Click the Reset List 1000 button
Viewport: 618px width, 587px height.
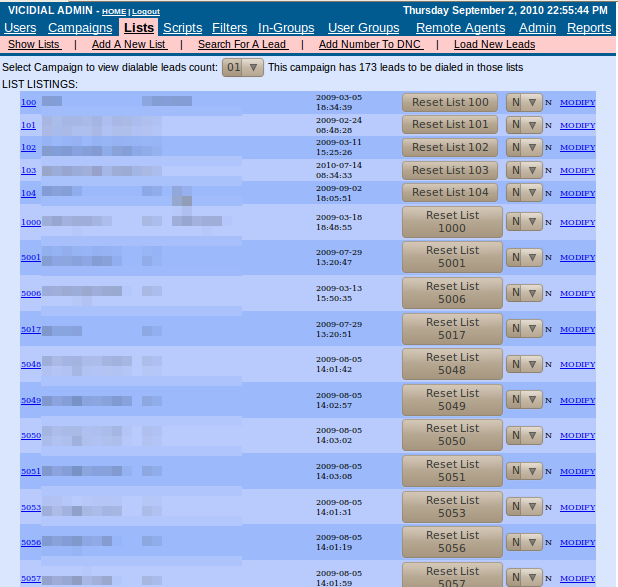point(452,222)
